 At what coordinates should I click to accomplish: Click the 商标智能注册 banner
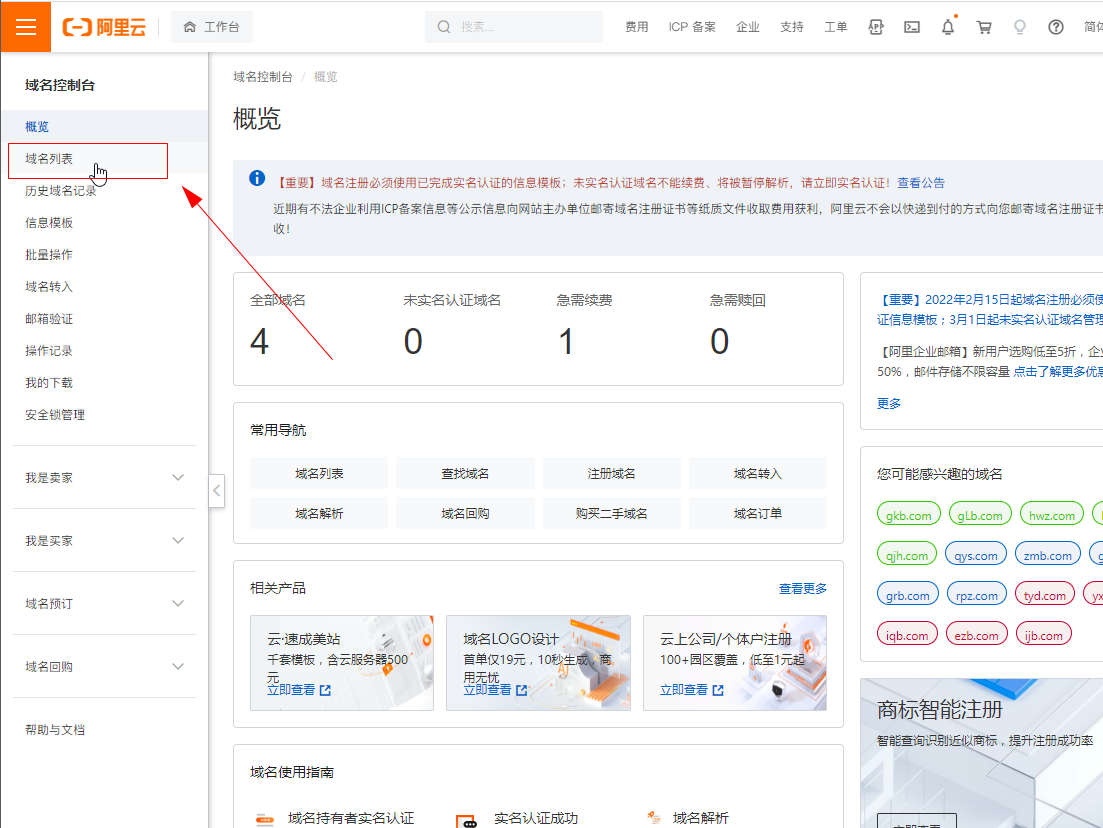coord(982,753)
